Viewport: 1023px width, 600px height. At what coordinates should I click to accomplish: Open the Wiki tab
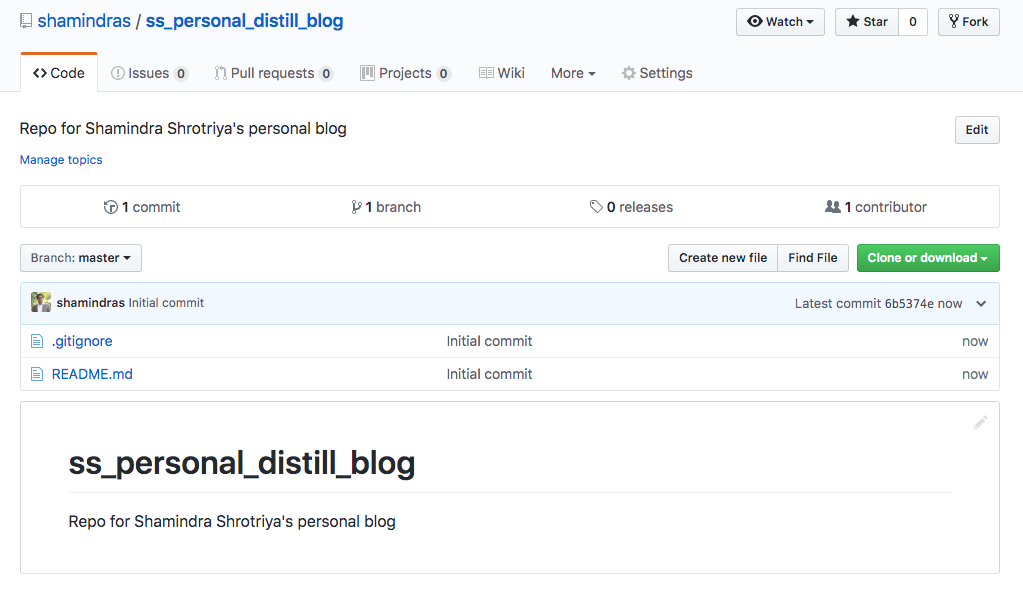[502, 73]
